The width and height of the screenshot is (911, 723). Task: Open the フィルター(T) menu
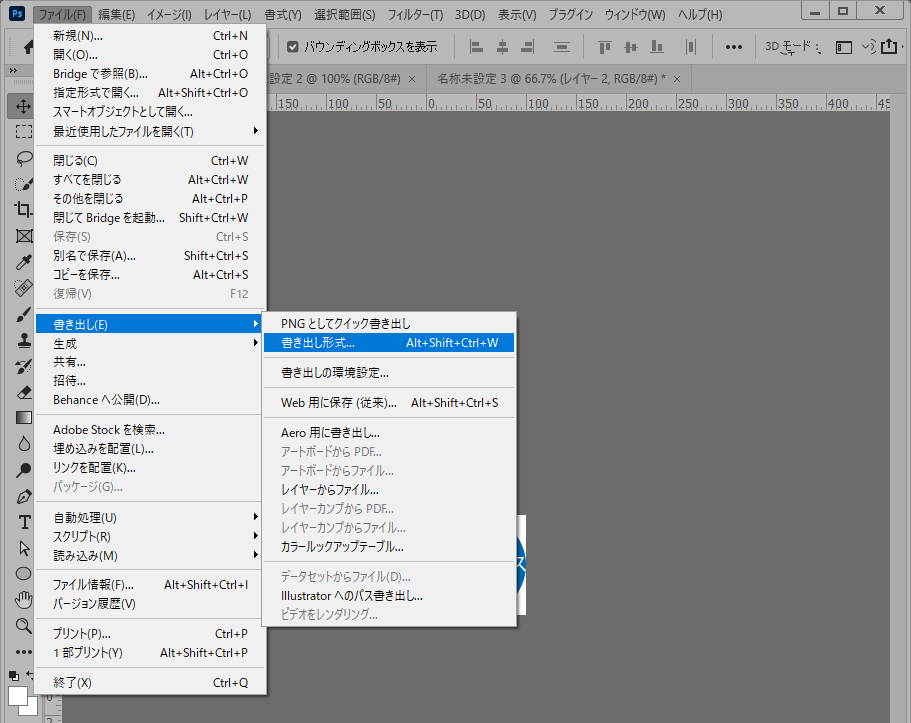(x=415, y=15)
